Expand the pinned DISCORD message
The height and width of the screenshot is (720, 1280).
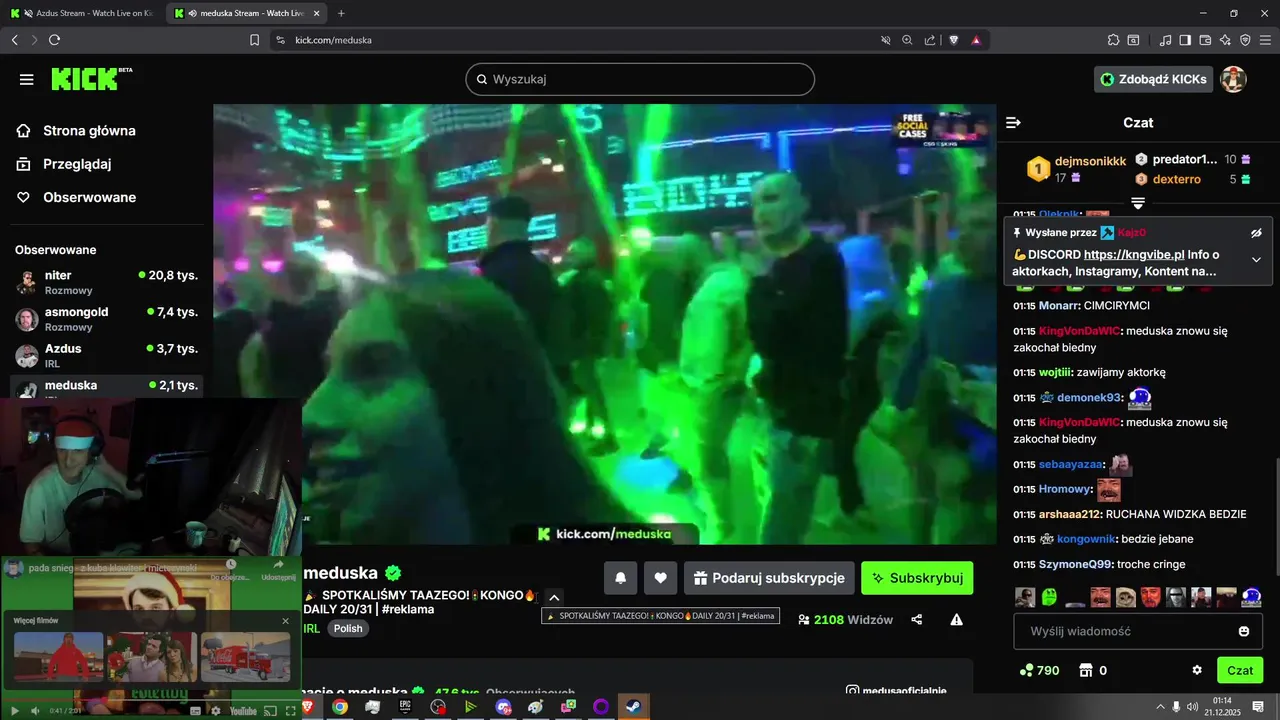point(1256,260)
